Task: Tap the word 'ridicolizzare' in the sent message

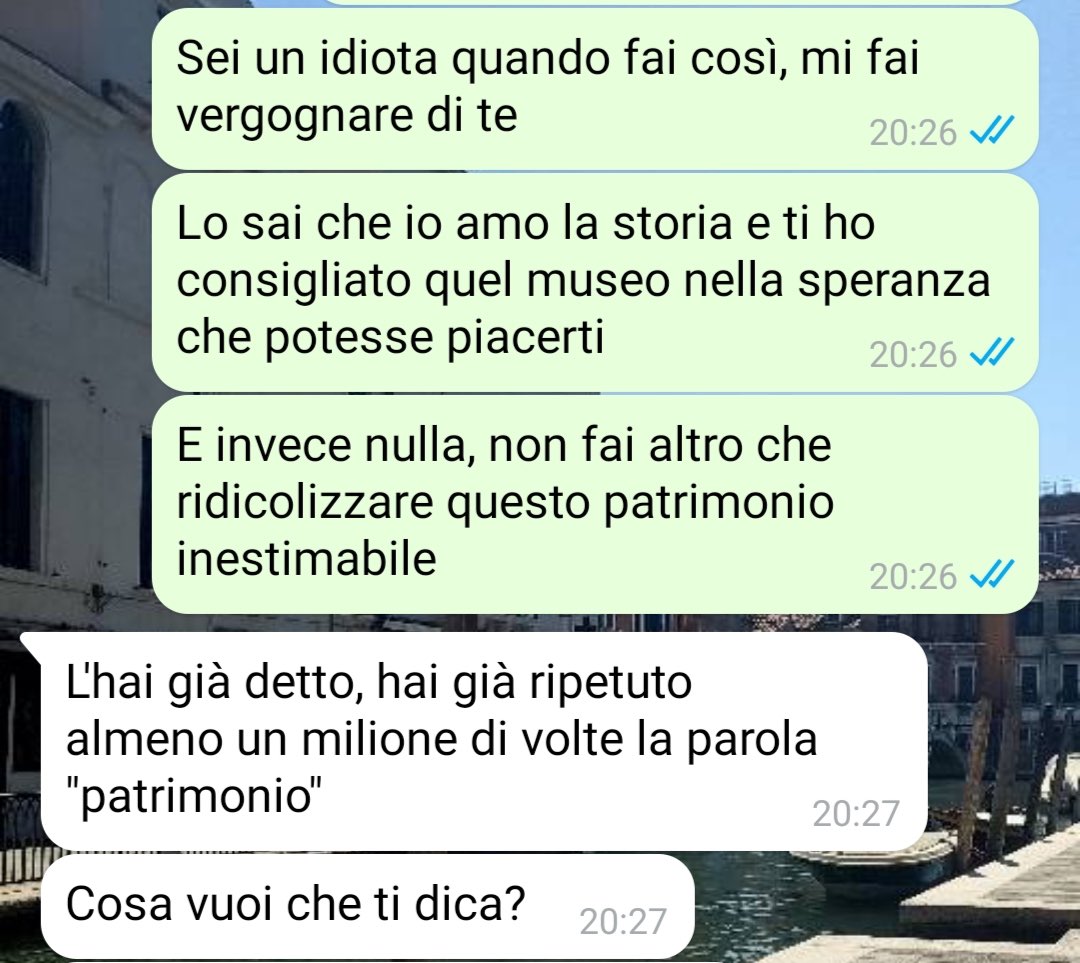Action: point(304,502)
